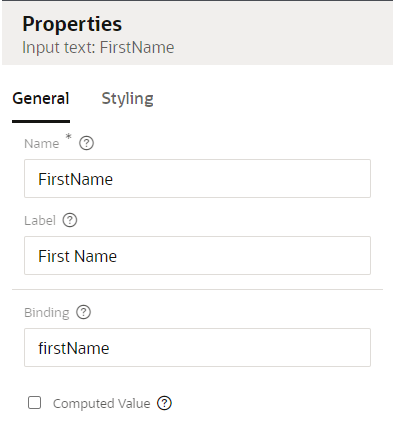The image size is (393, 429).
Task: Click the Label field caption
Action: click(x=40, y=221)
